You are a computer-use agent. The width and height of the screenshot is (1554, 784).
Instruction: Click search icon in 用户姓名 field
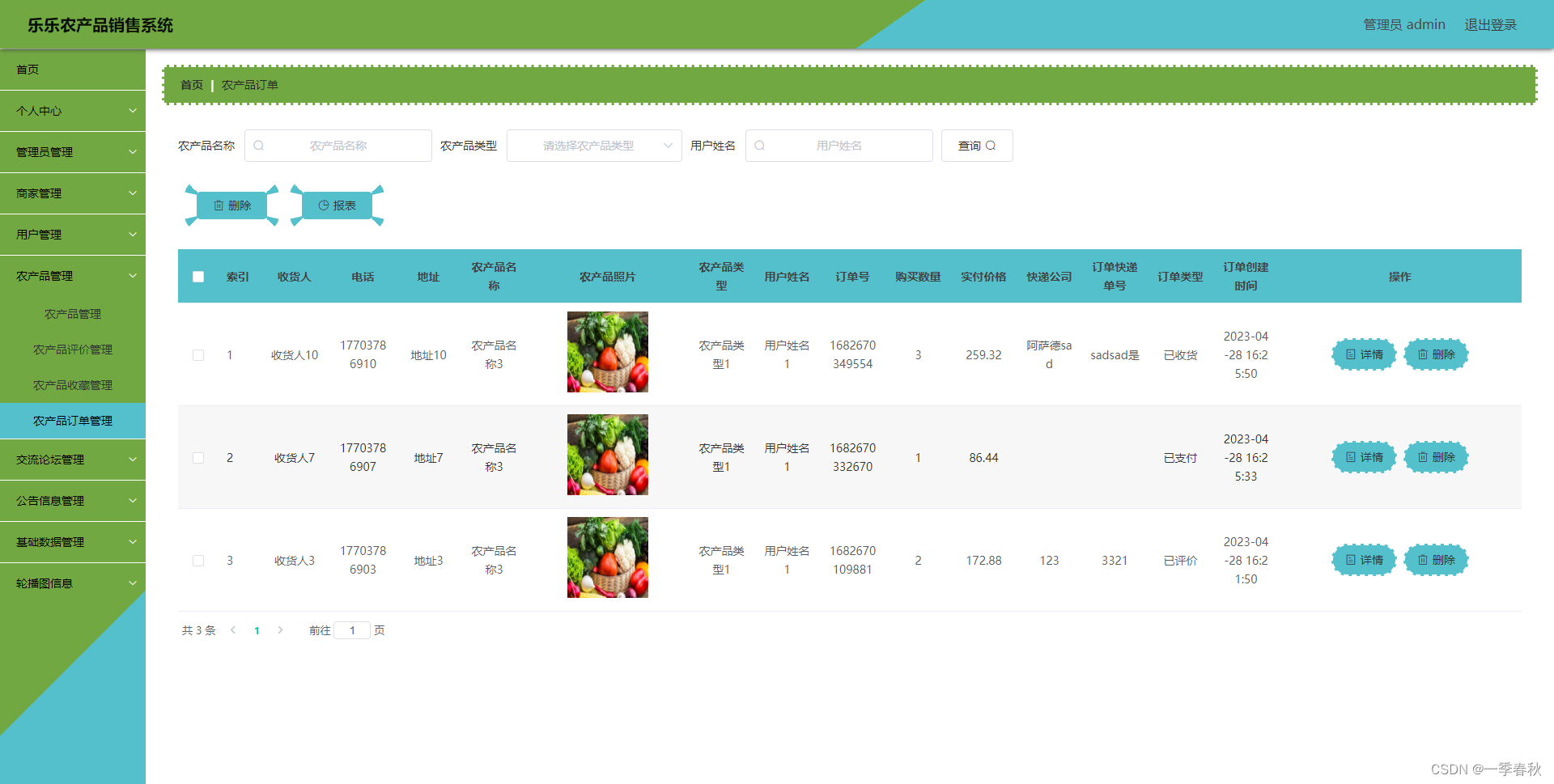760,146
